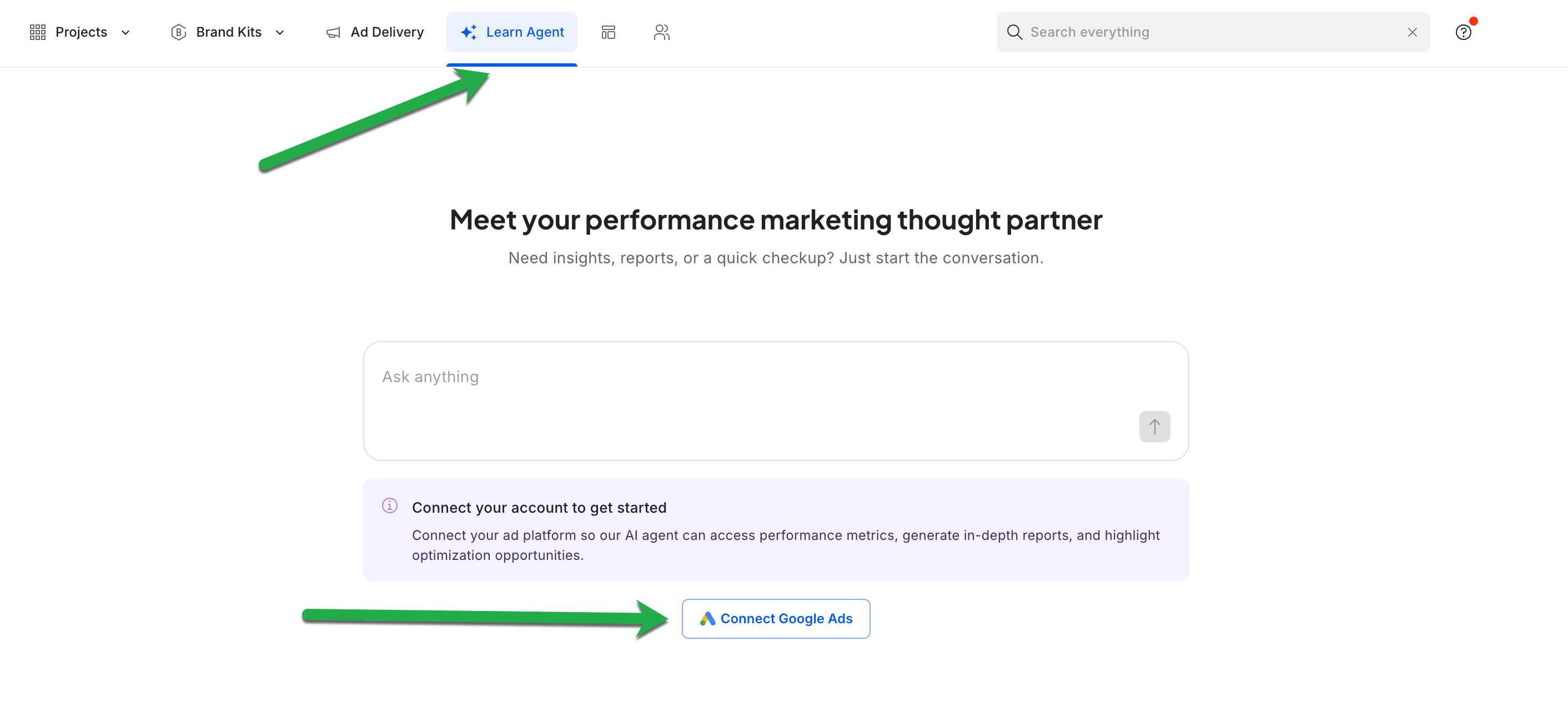Click the search magnifier icon

(x=1014, y=32)
